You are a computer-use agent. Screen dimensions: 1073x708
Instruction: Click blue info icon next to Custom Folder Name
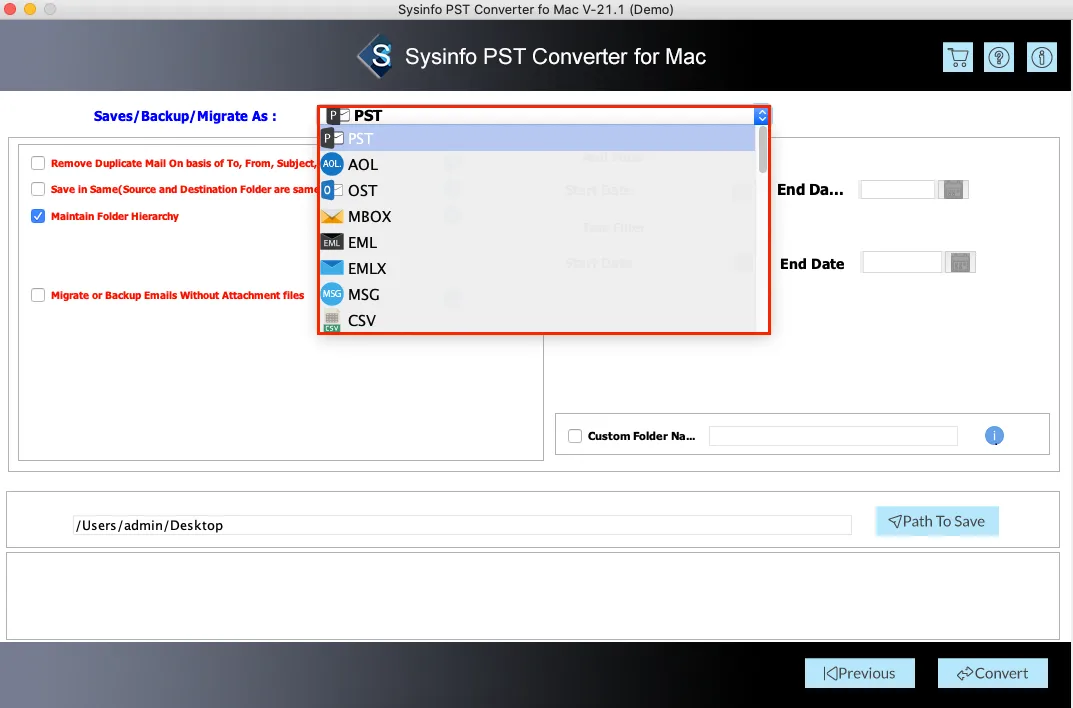tap(994, 435)
